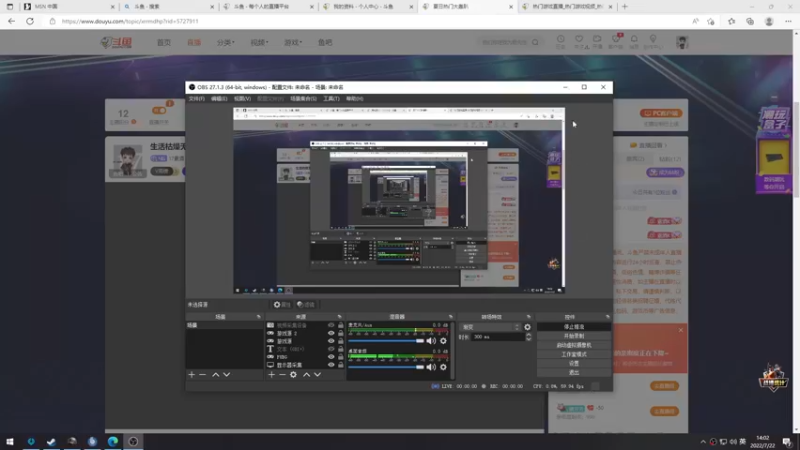Open the follow heart icon in Douyu header
The image size is (800, 450).
579,41
